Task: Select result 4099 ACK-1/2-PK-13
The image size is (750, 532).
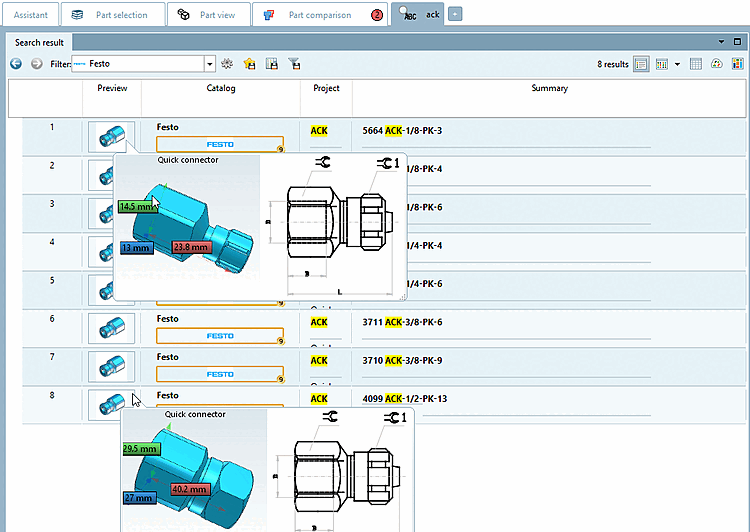Action: coord(405,399)
